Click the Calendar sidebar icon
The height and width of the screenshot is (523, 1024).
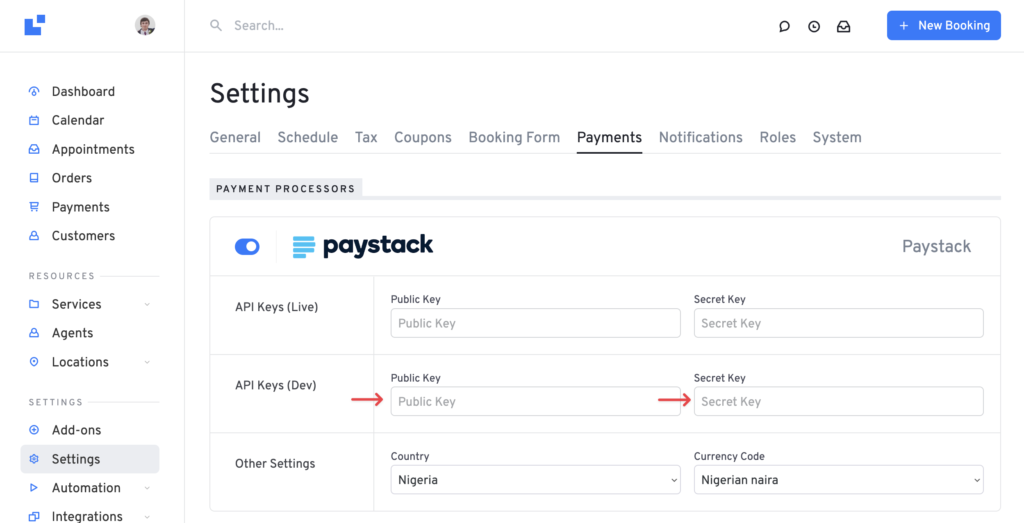point(34,120)
